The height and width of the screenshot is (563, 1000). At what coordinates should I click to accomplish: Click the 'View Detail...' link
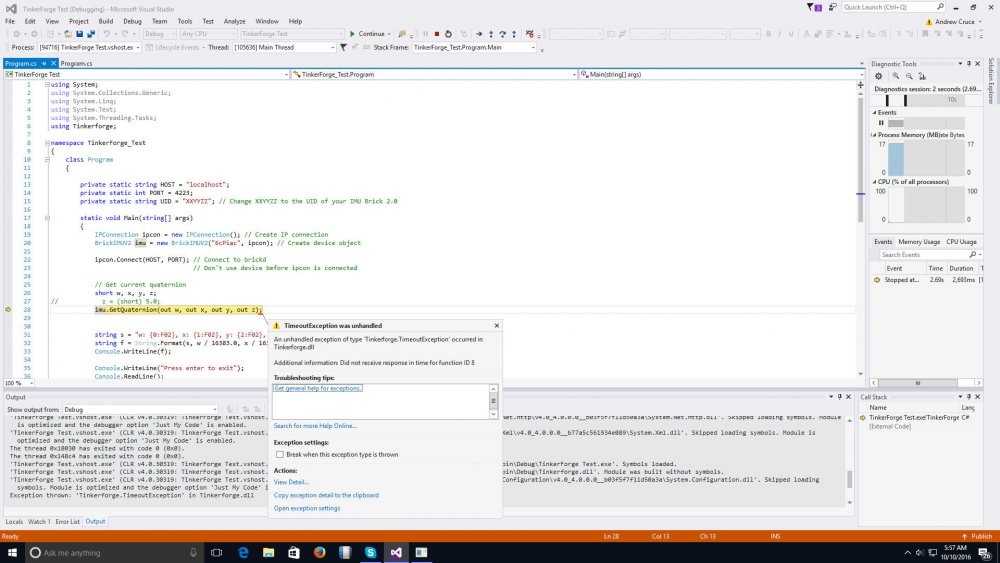[291, 482]
